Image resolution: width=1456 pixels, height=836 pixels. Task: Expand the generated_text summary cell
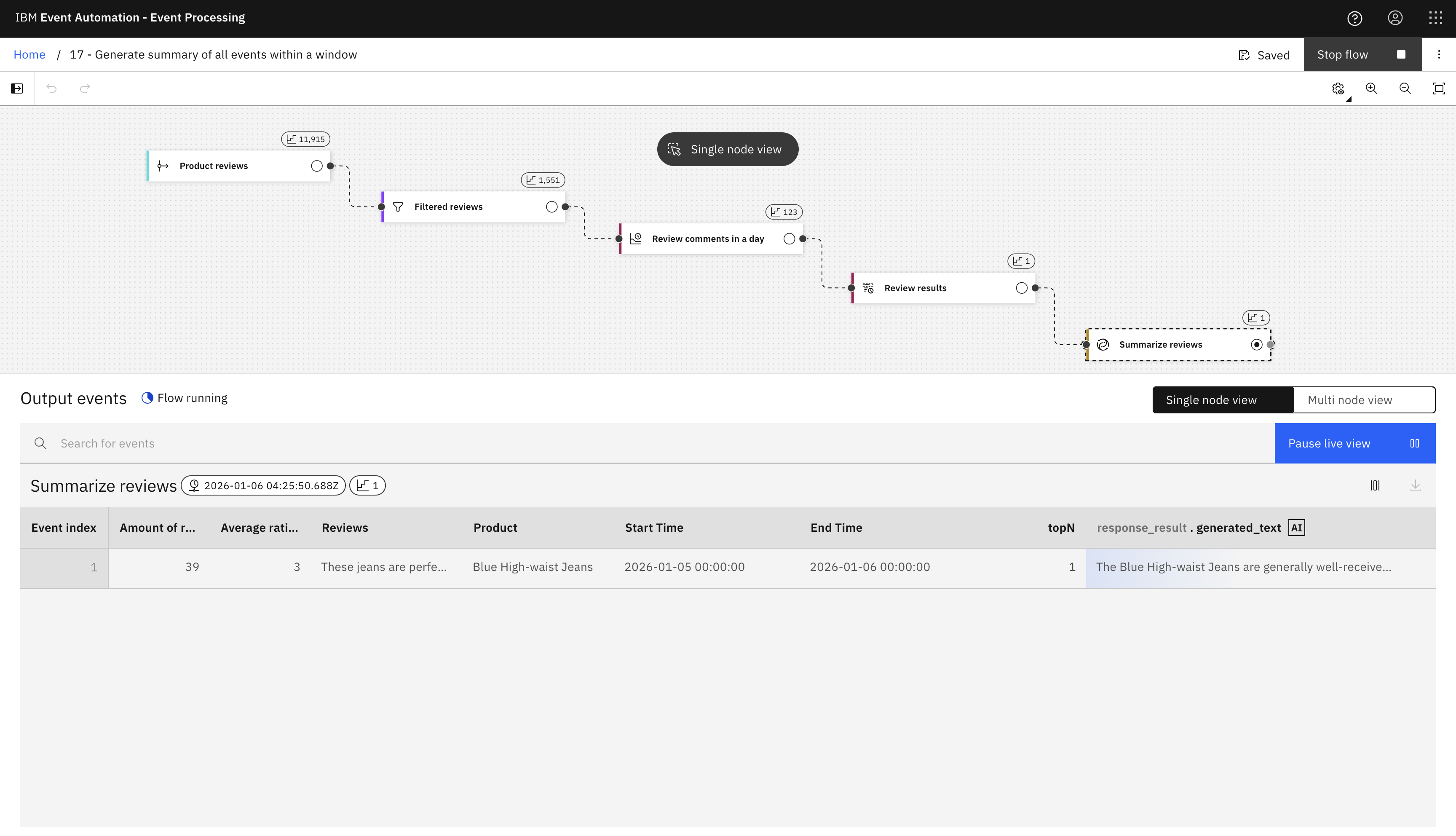tap(1243, 567)
